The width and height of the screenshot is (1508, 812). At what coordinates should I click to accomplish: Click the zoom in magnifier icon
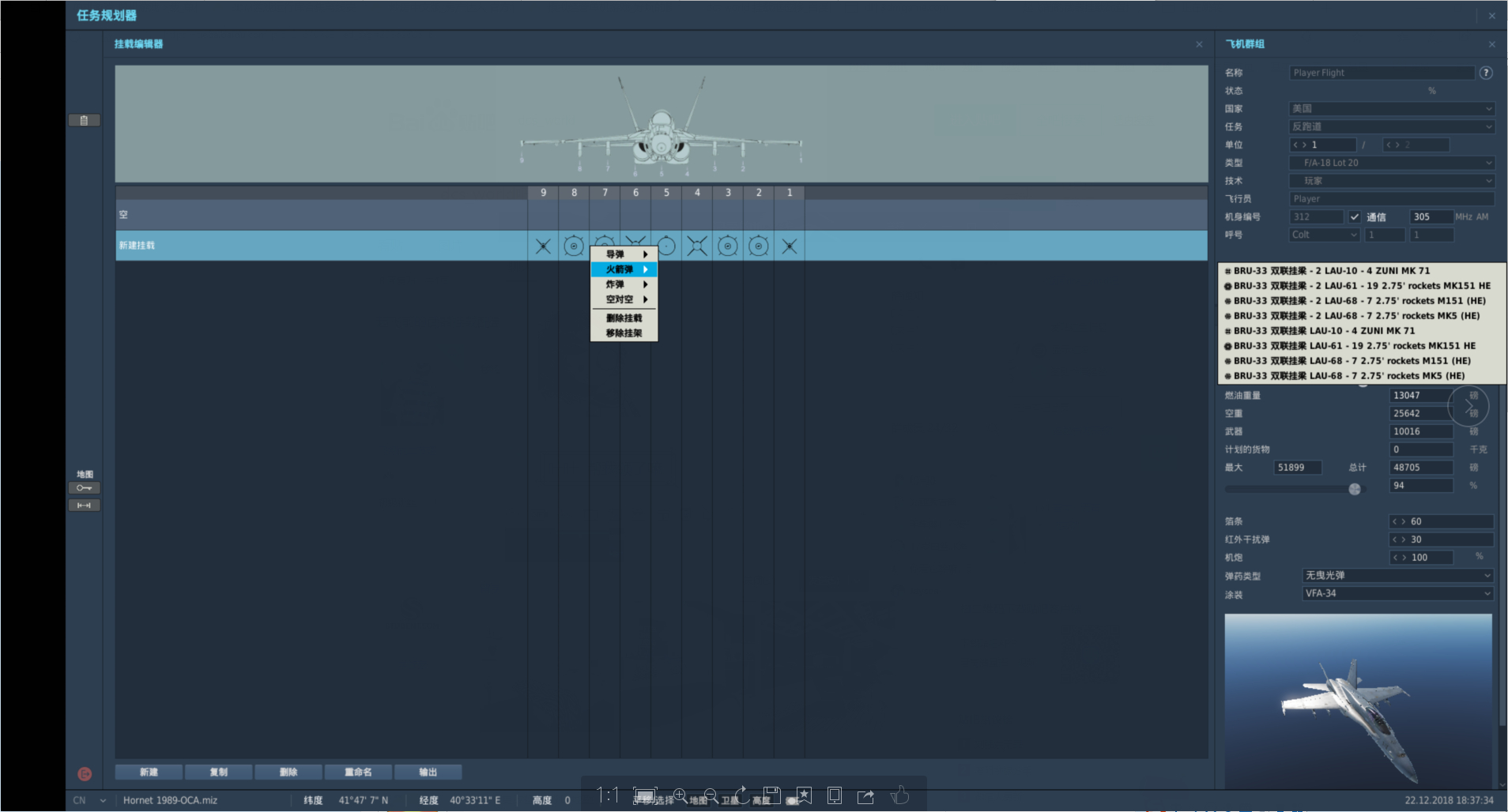tap(680, 795)
